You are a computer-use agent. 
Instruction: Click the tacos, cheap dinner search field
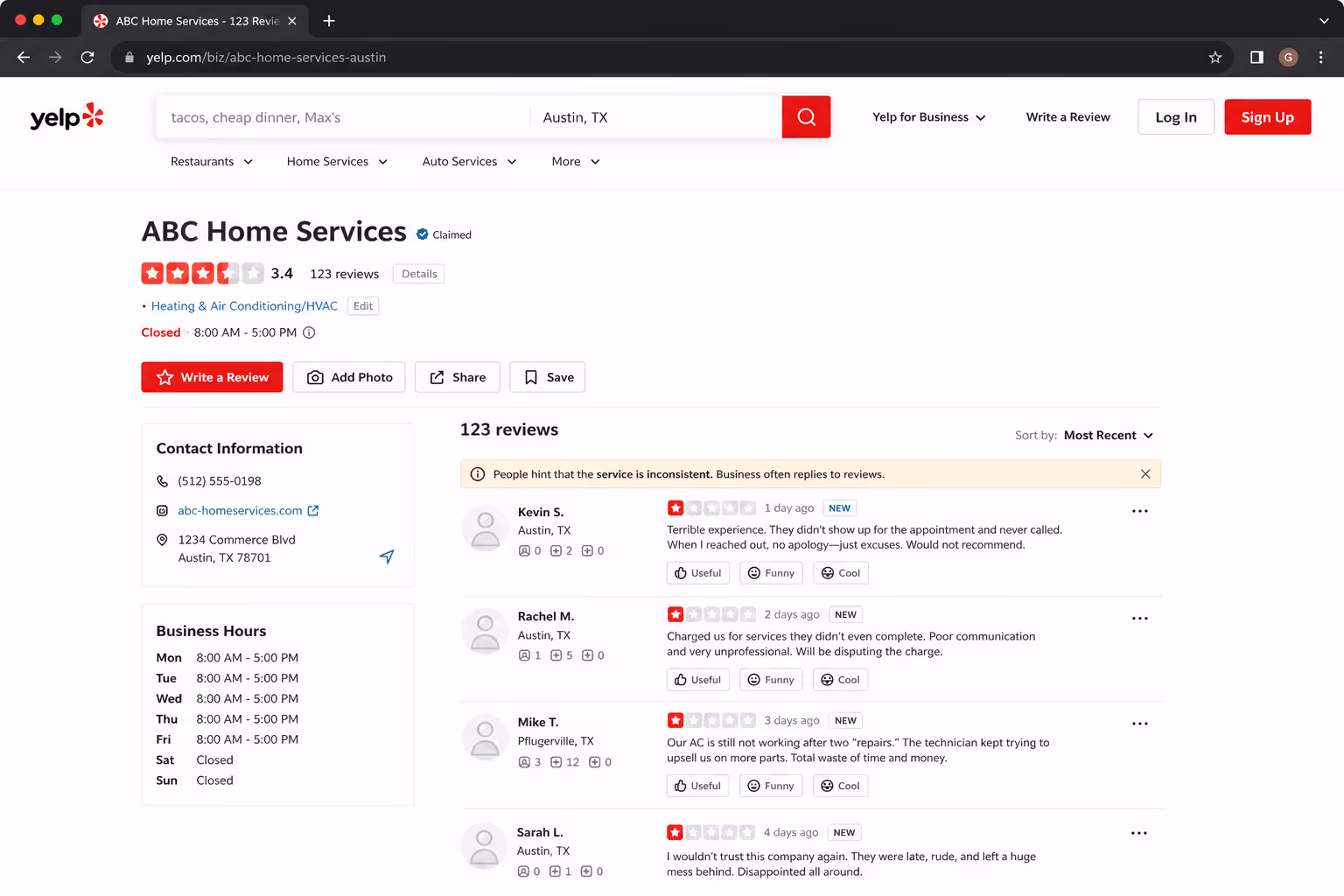tap(343, 117)
